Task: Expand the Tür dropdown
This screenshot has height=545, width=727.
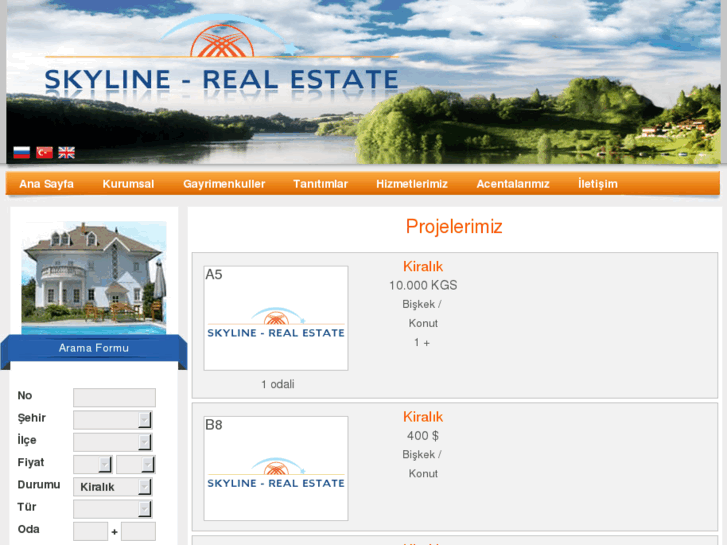Action: pos(113,509)
